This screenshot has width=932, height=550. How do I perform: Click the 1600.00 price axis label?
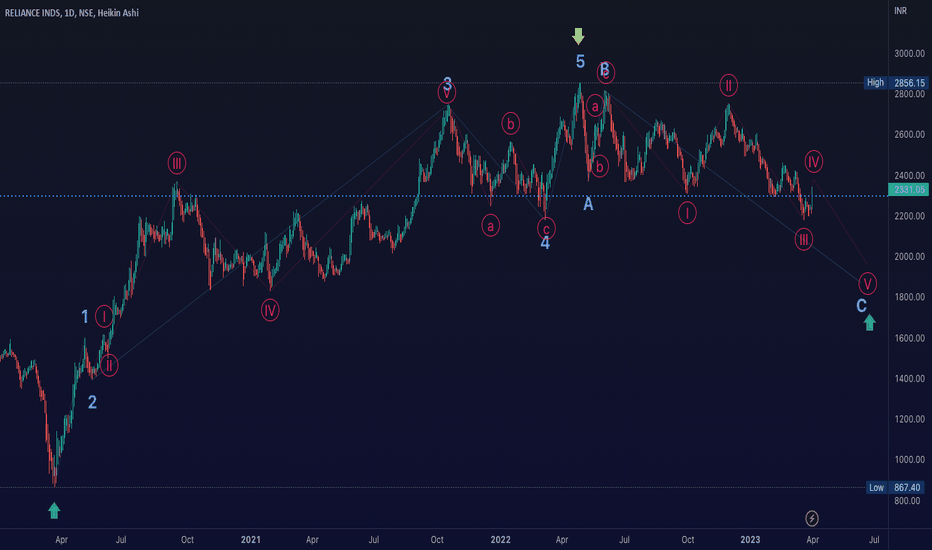[909, 338]
